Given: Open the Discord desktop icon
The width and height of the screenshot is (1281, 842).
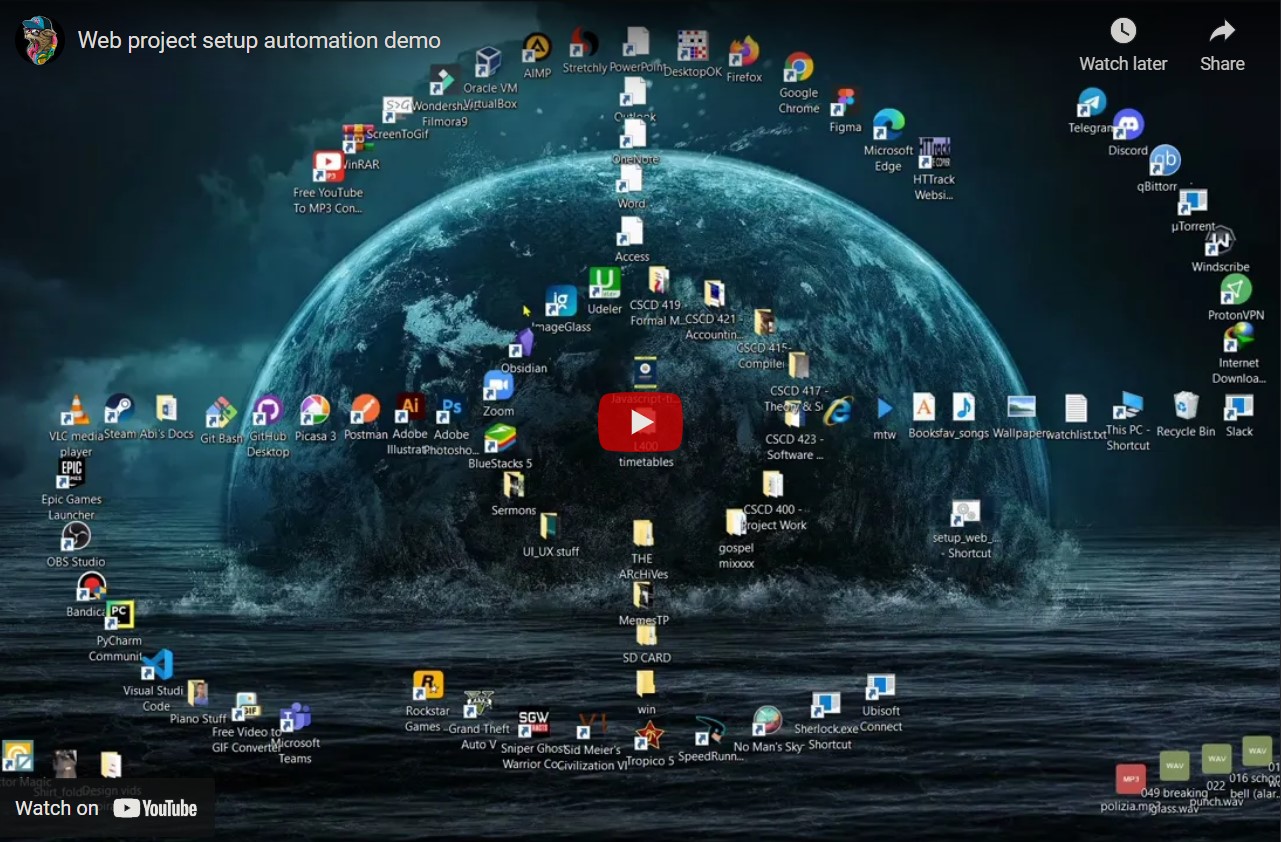Looking at the screenshot, I should click(1128, 125).
